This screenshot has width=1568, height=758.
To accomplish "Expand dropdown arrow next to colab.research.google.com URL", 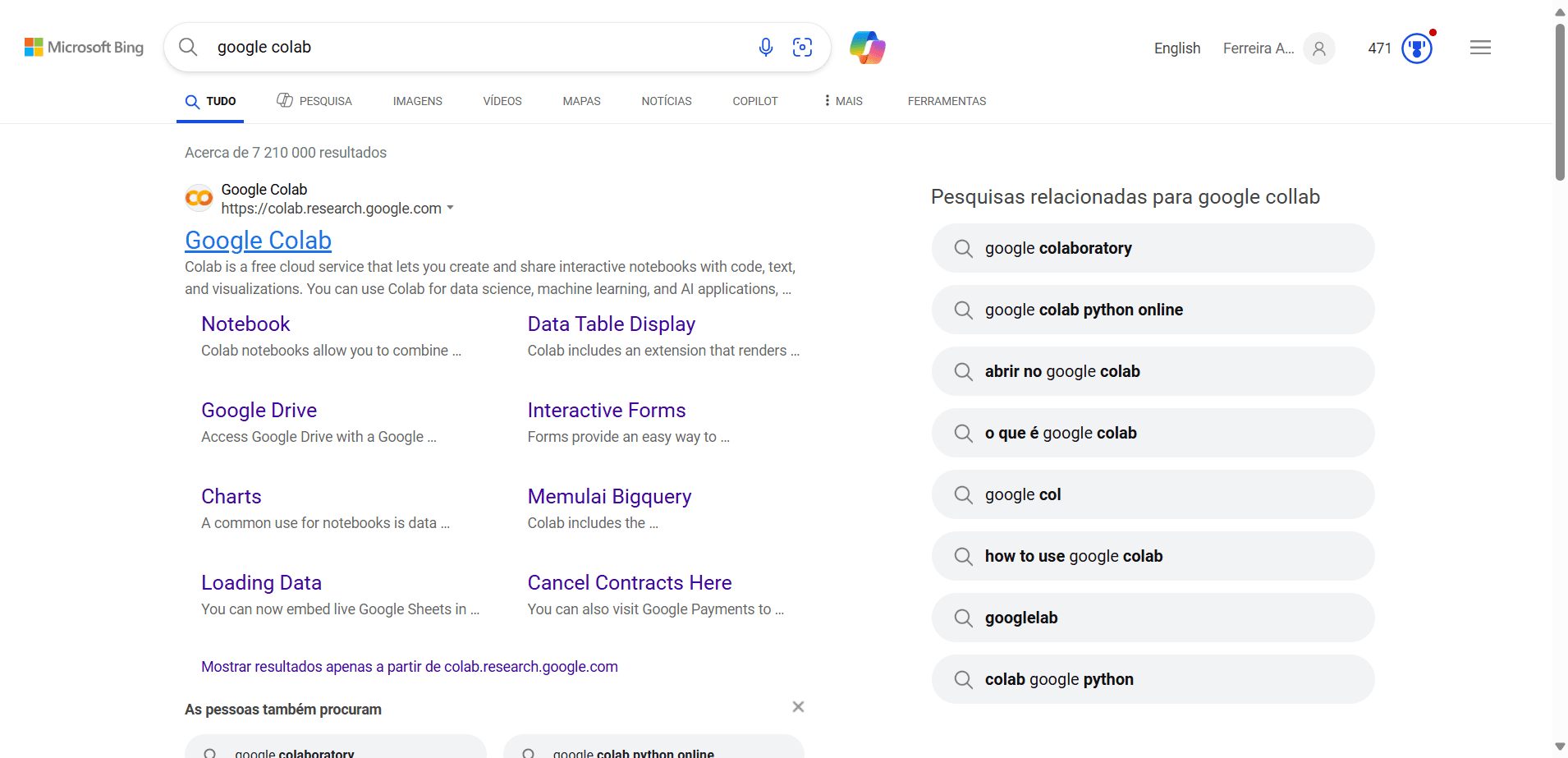I will (450, 209).
